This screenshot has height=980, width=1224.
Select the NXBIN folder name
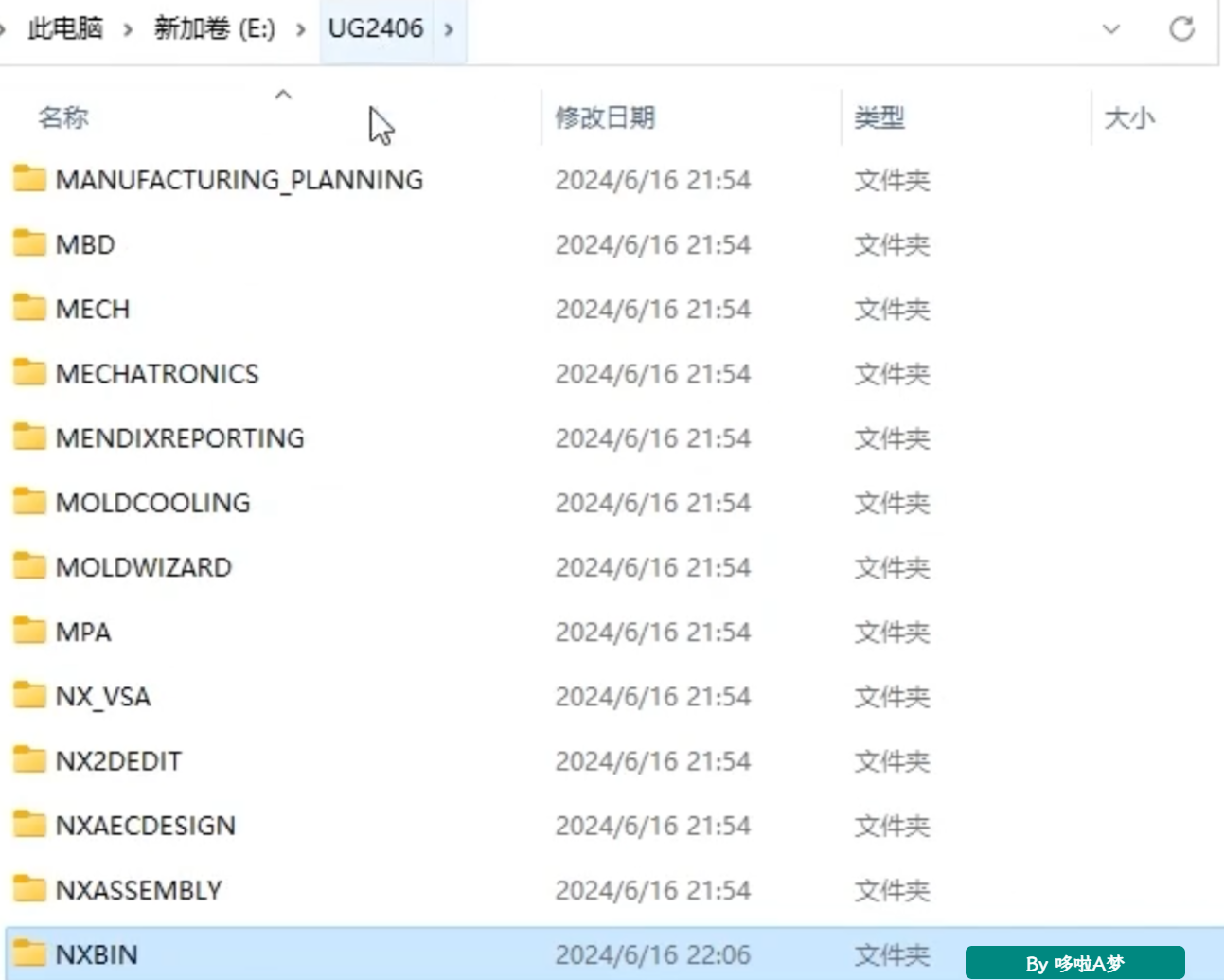tap(97, 954)
